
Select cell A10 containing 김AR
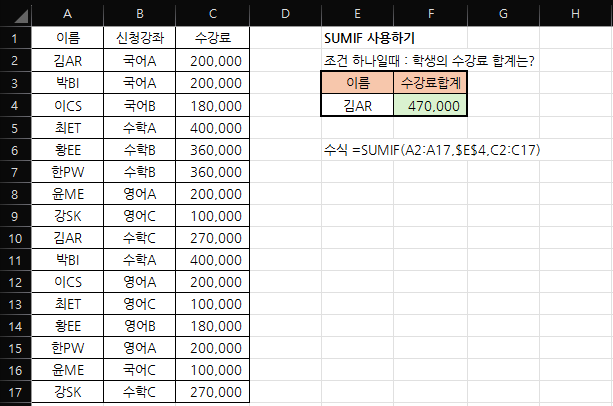(68, 238)
